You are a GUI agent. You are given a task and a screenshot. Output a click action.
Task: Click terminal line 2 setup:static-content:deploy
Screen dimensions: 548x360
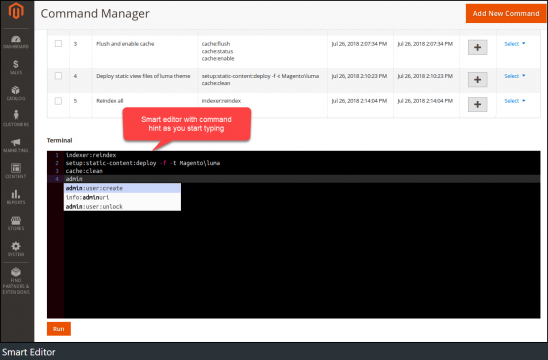click(x=143, y=163)
